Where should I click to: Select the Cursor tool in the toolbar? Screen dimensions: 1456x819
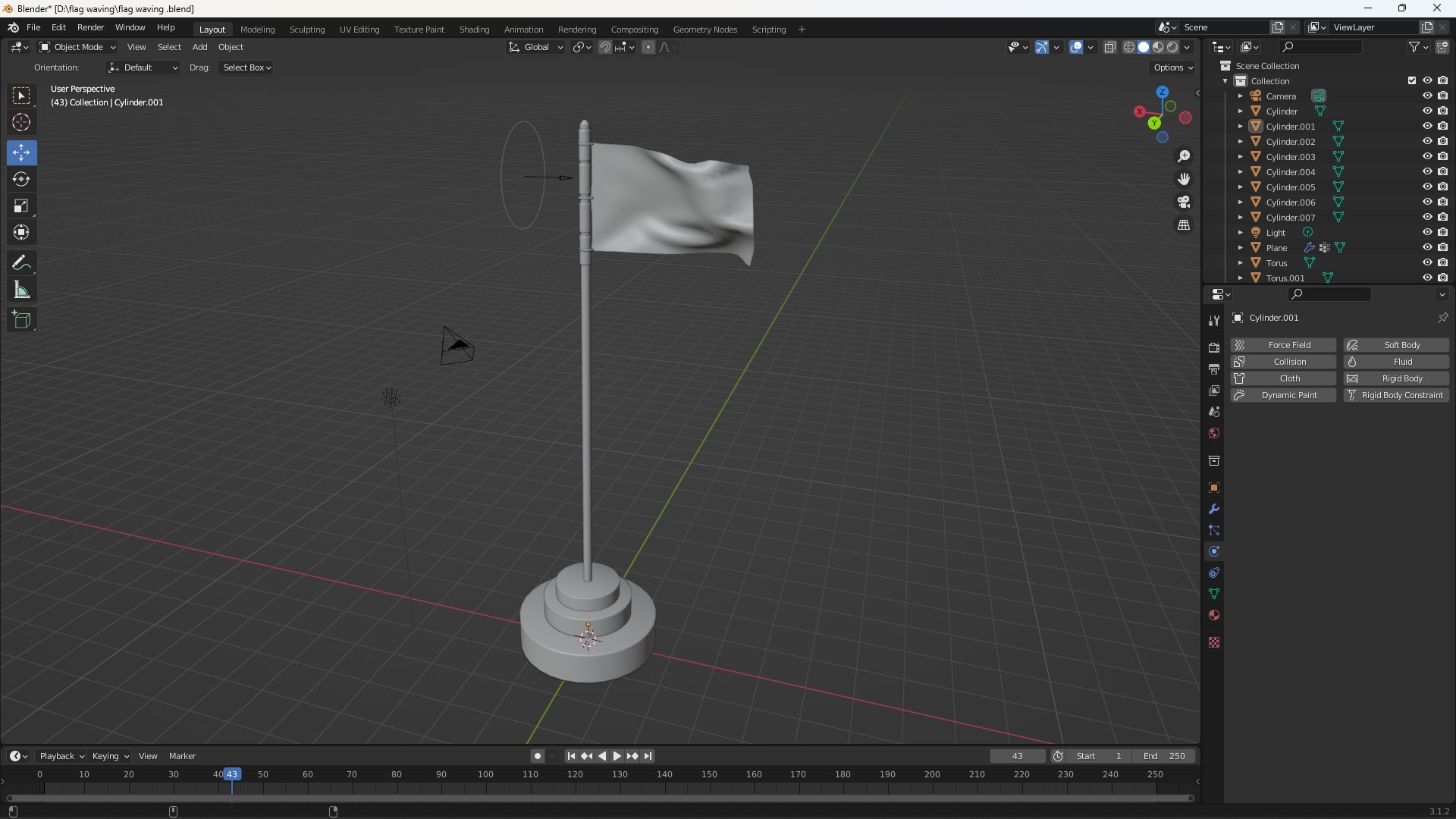point(21,122)
